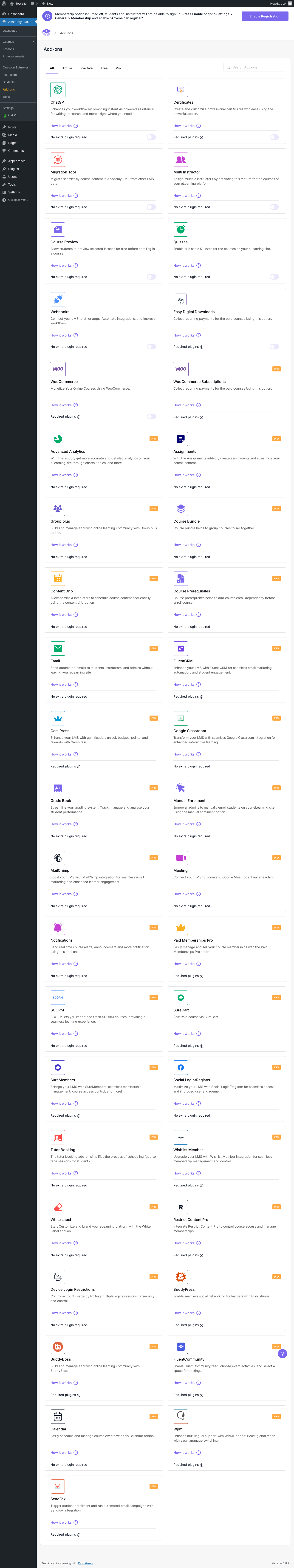Click the Multi Instructor add-on icon

181,159
